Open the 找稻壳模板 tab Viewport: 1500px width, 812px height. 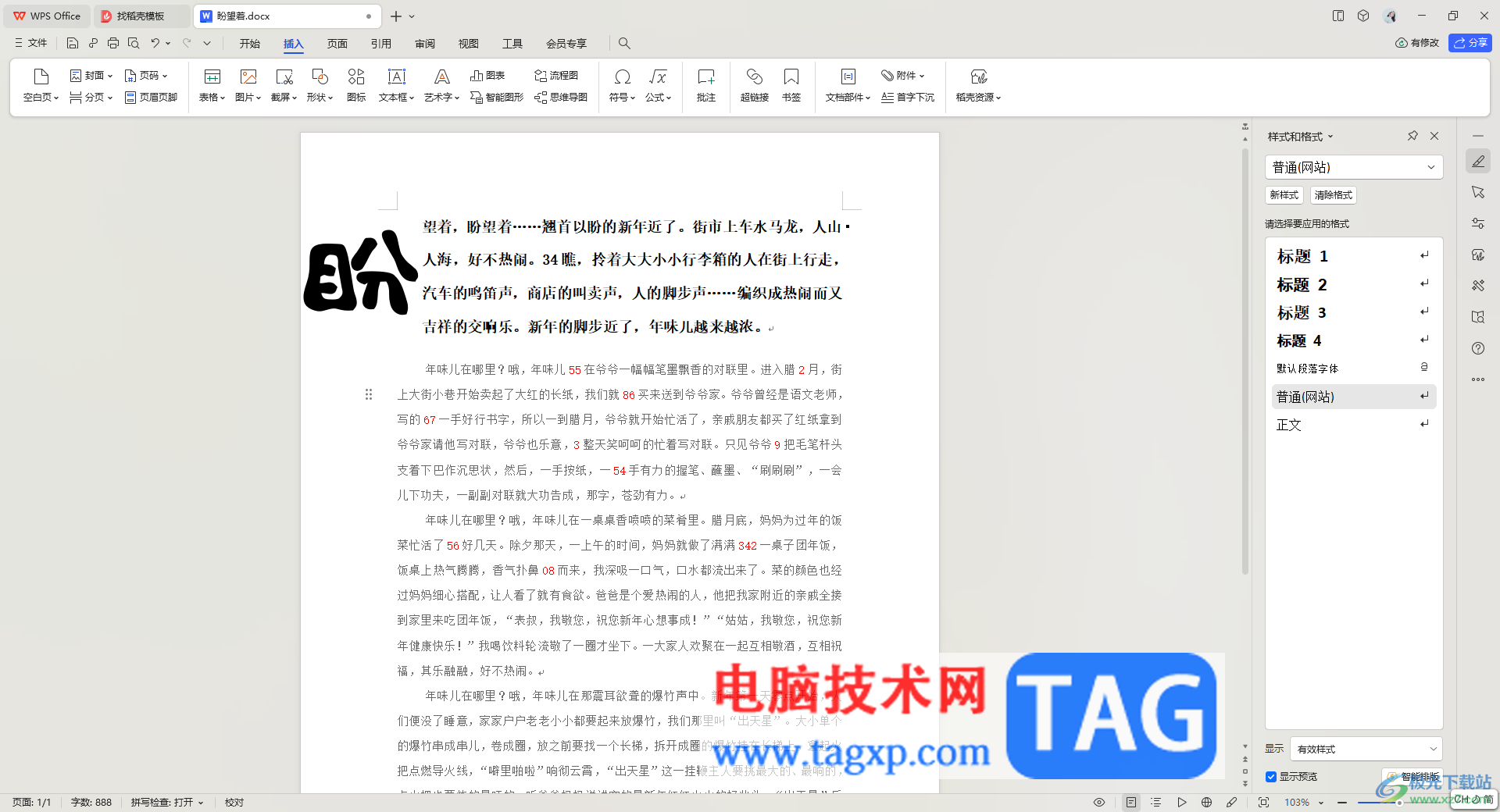click(141, 16)
